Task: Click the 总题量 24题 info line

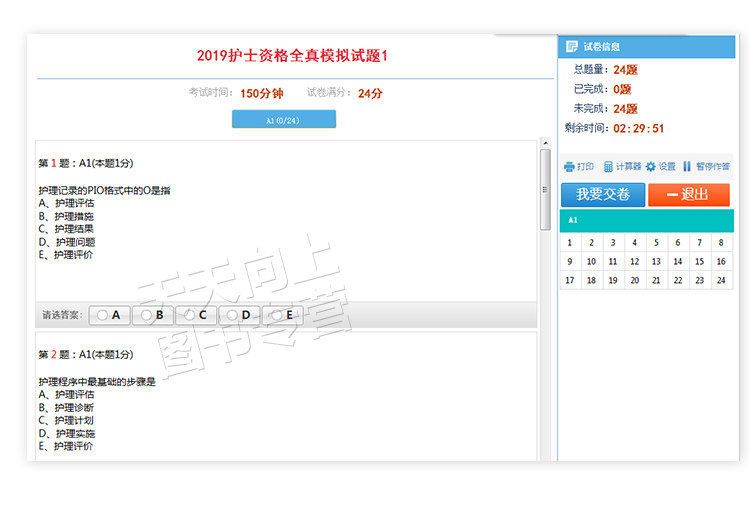Action: [606, 70]
